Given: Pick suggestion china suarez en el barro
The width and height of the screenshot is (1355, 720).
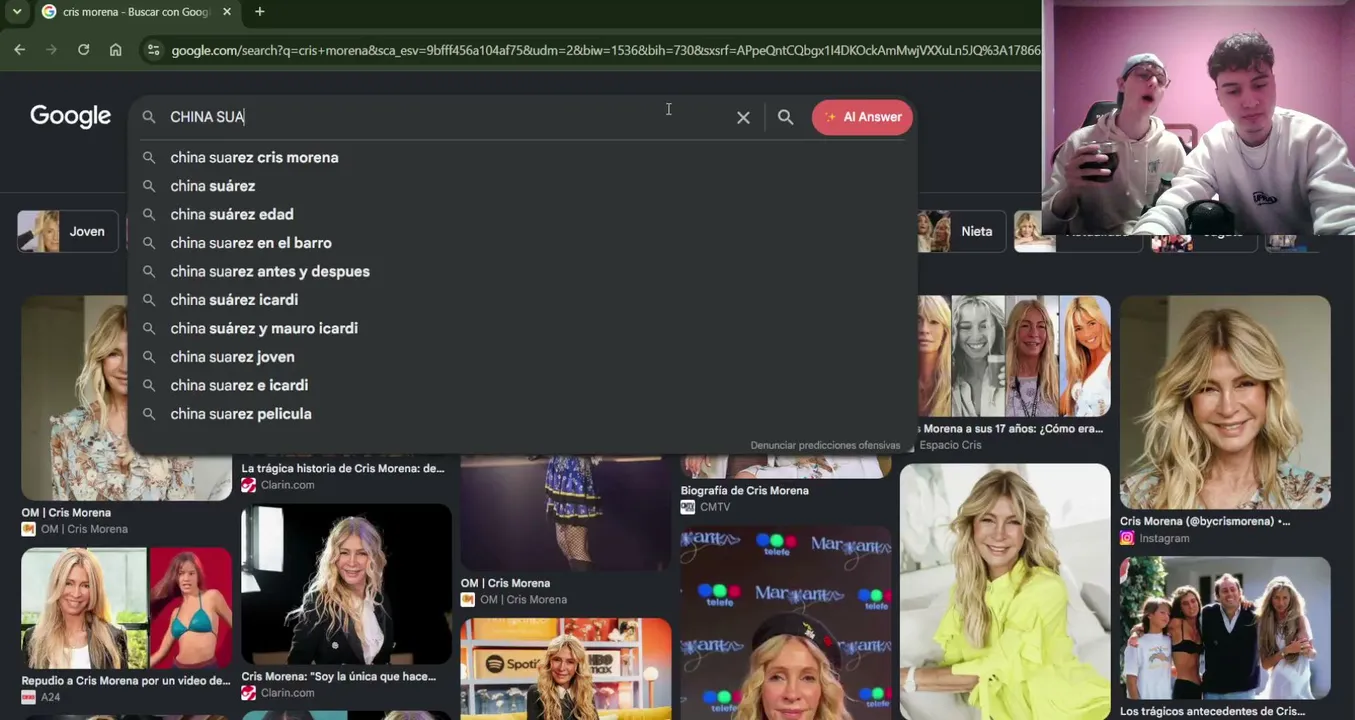Looking at the screenshot, I should (522, 243).
